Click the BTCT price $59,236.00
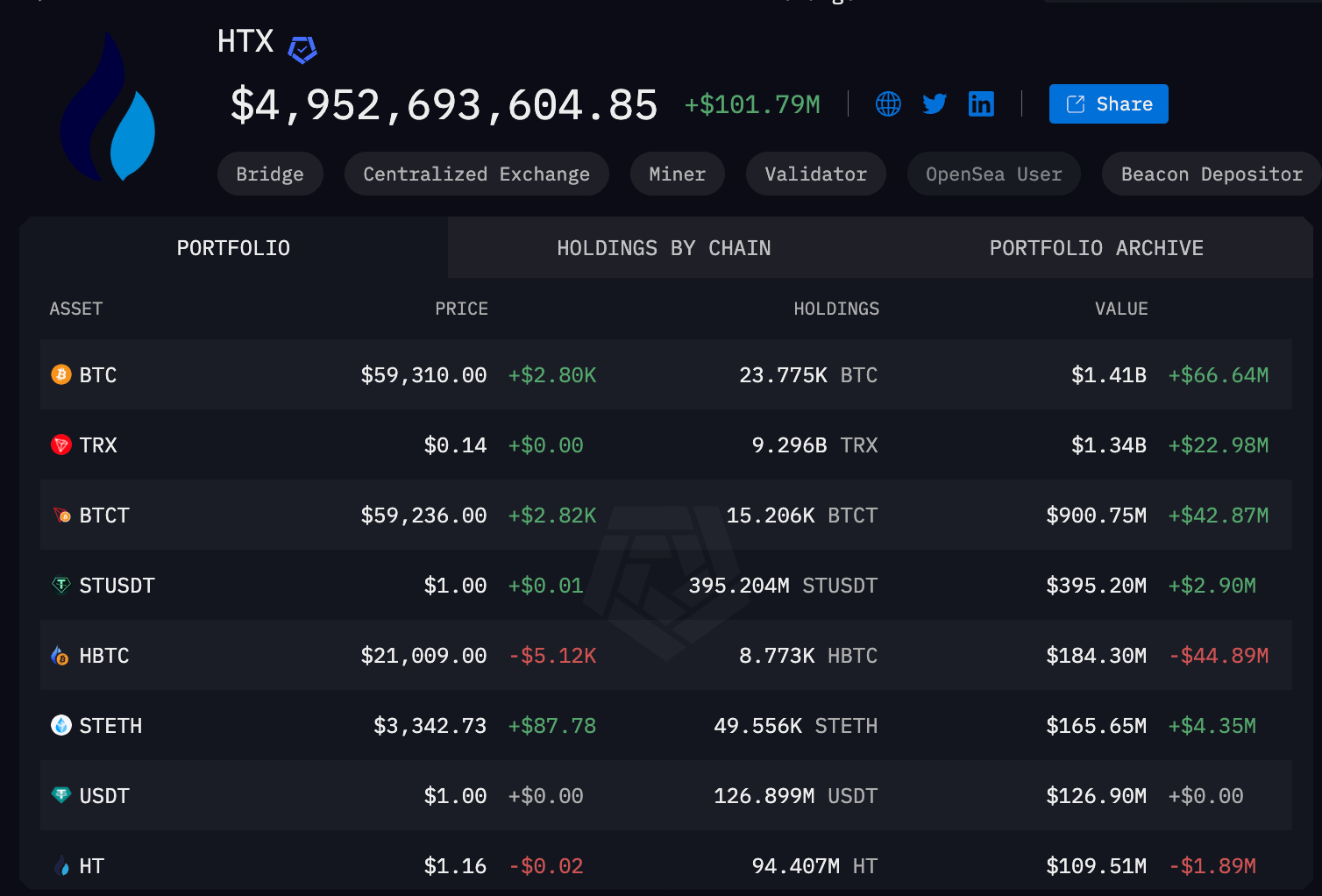 pyautogui.click(x=424, y=516)
